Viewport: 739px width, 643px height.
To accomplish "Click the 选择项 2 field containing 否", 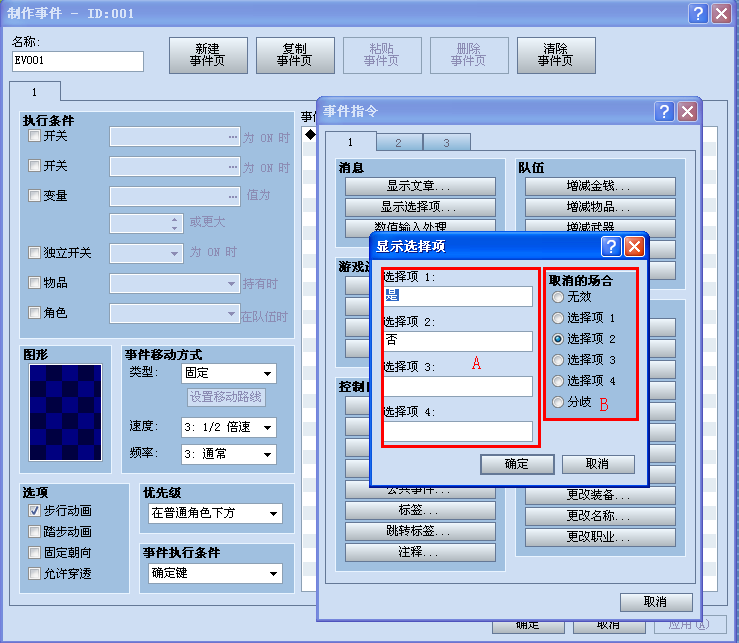I will (458, 341).
